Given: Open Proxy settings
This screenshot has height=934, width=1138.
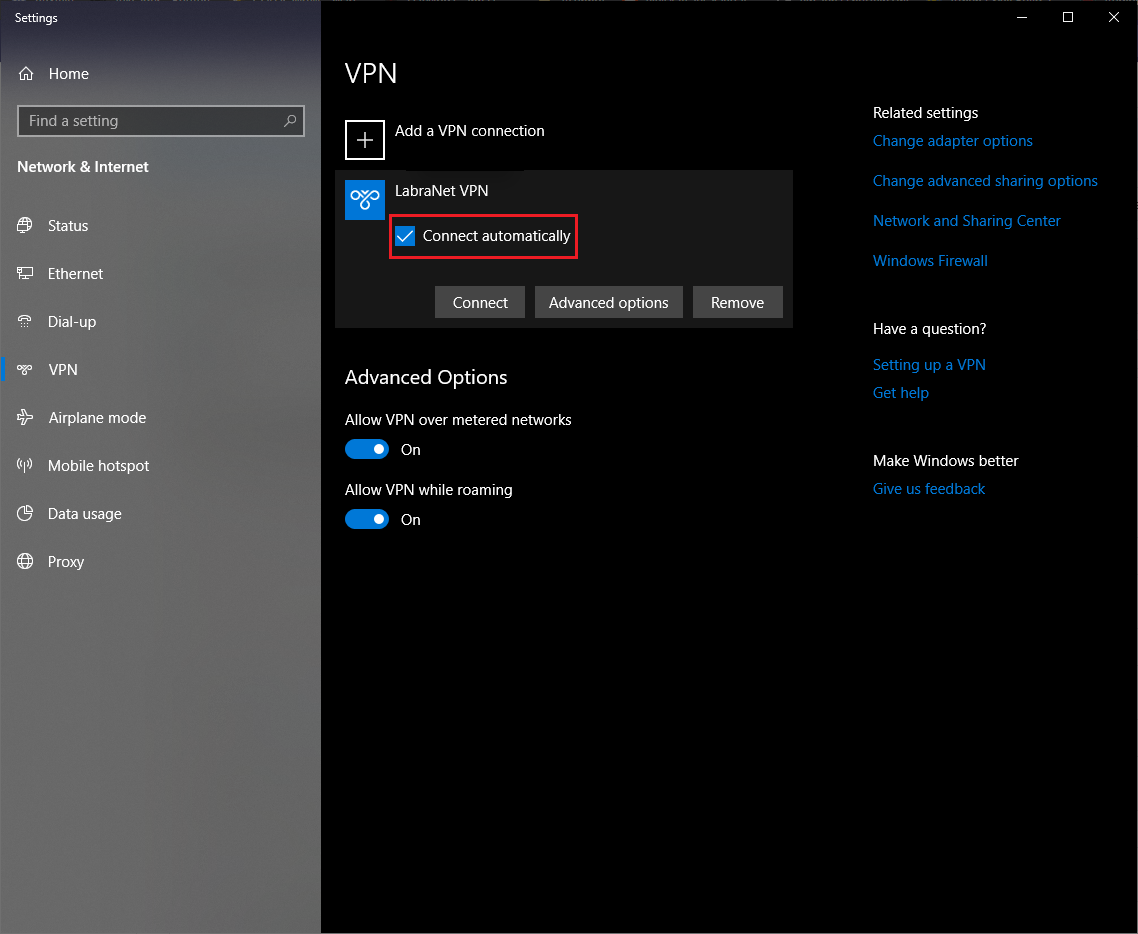Looking at the screenshot, I should 160,562.
